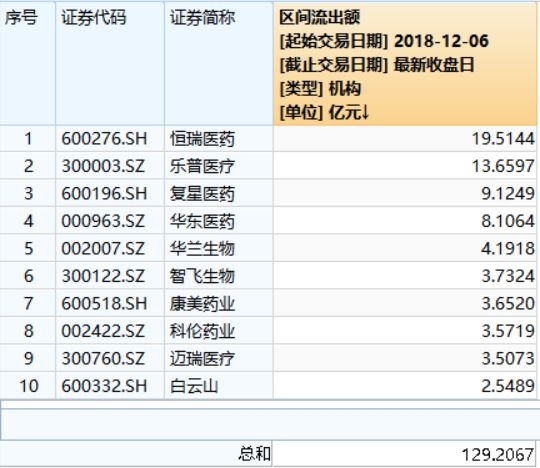
Task: Select code 300760.SZ
Action: pyautogui.click(x=103, y=359)
